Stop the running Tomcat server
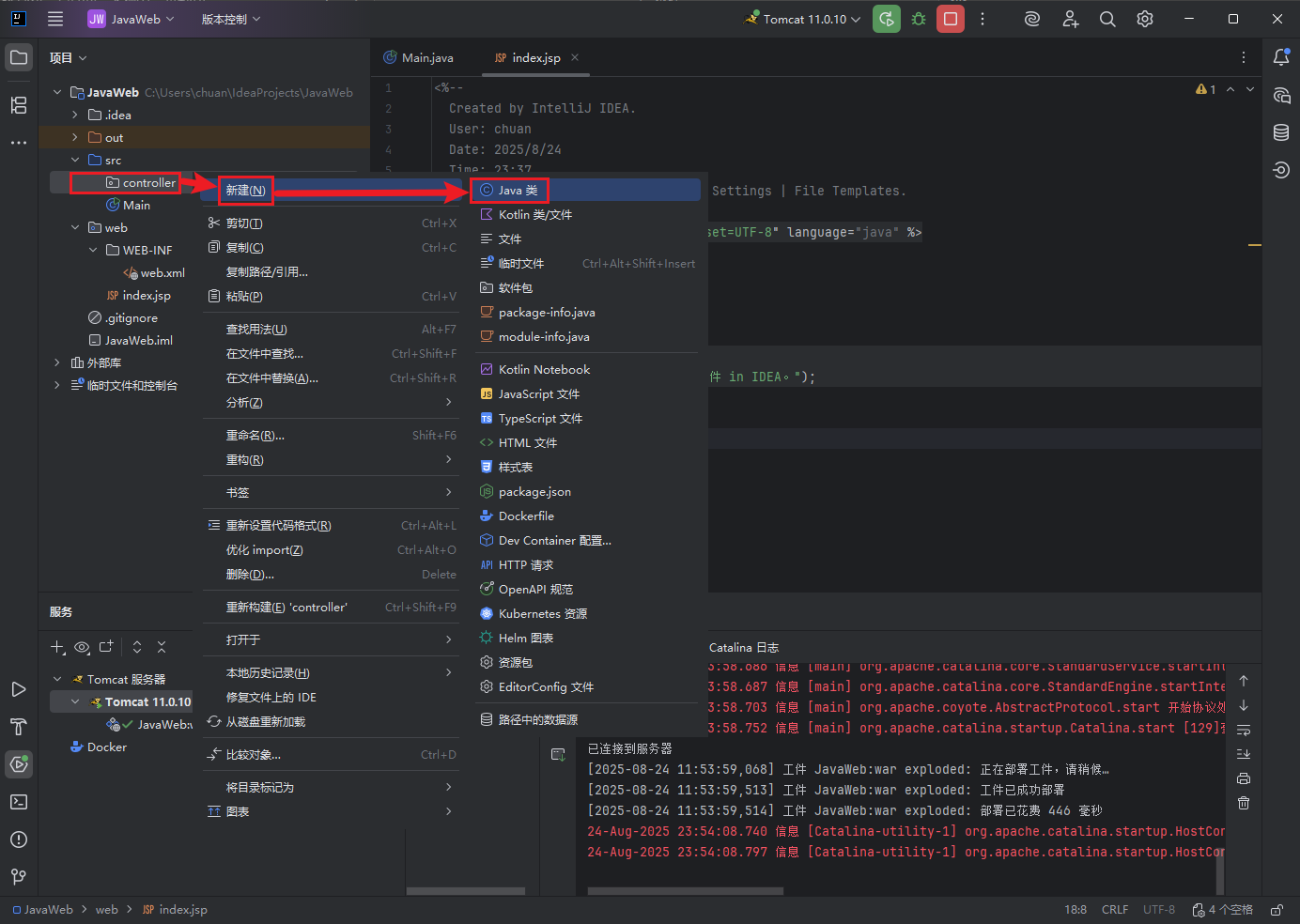 (x=951, y=19)
